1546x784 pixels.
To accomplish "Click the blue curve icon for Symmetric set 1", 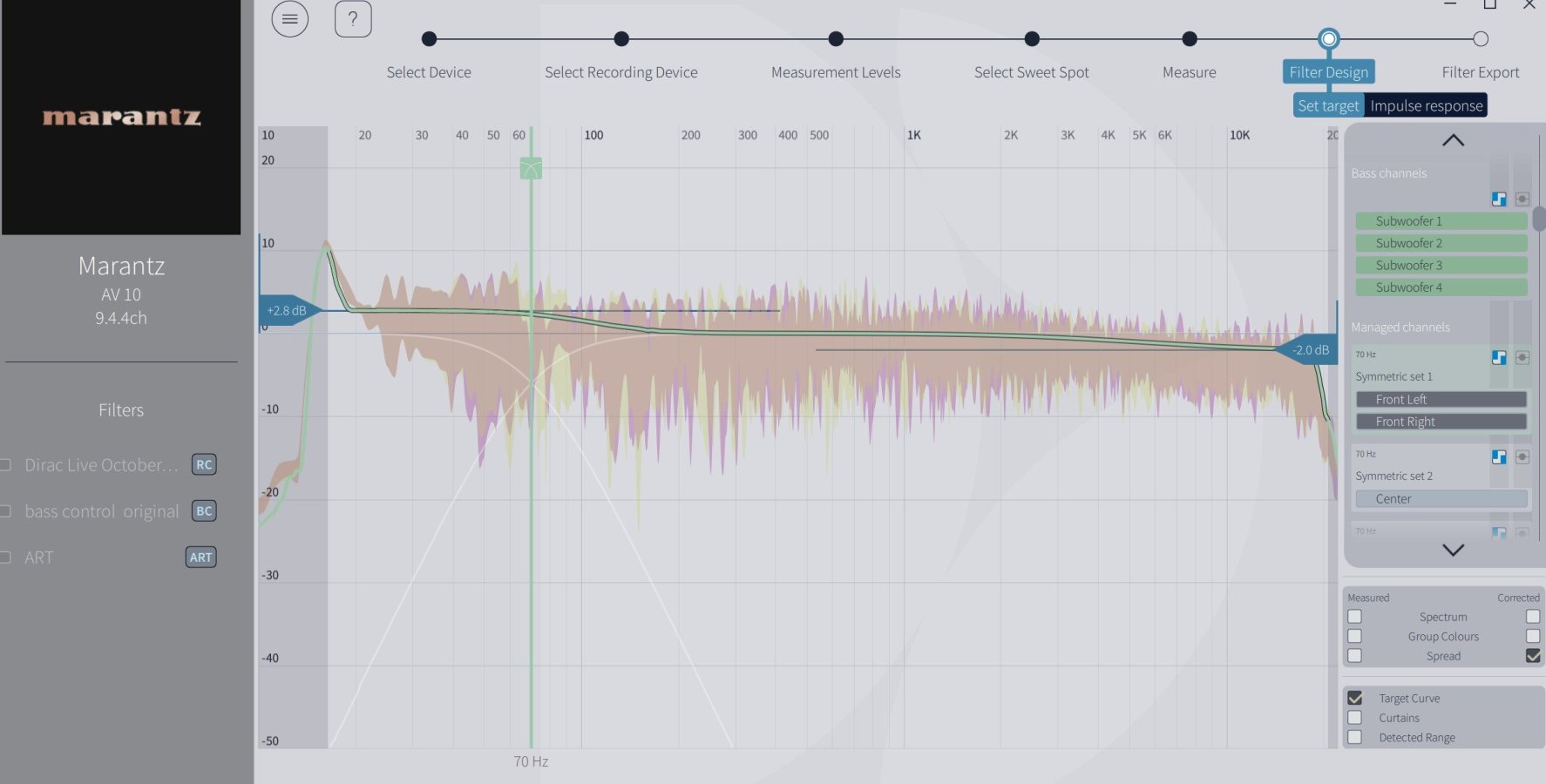I will [1499, 357].
